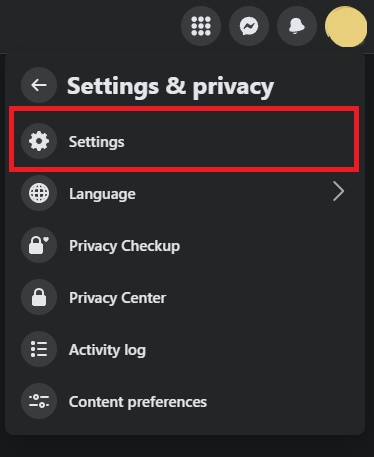This screenshot has height=457, width=374.
Task: Select the Language text label
Action: pyautogui.click(x=102, y=194)
